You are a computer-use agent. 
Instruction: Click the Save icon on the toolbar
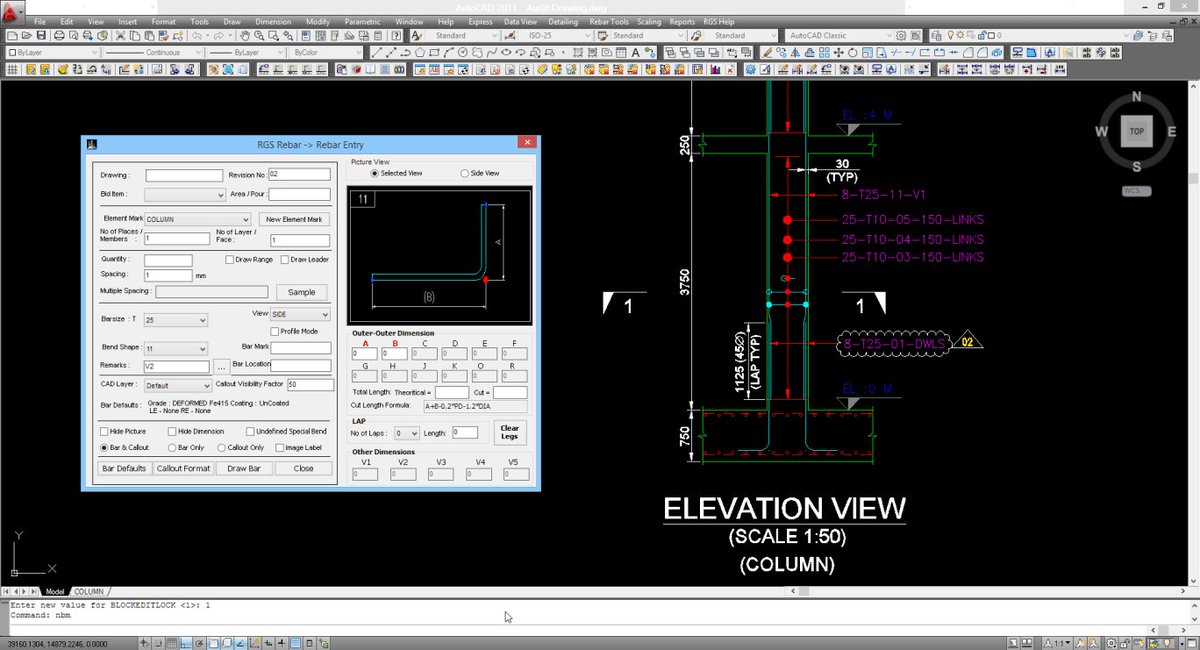point(40,36)
